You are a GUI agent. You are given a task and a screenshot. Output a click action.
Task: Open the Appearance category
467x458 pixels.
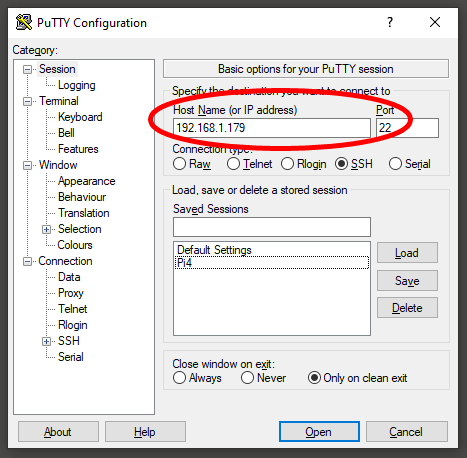point(87,181)
